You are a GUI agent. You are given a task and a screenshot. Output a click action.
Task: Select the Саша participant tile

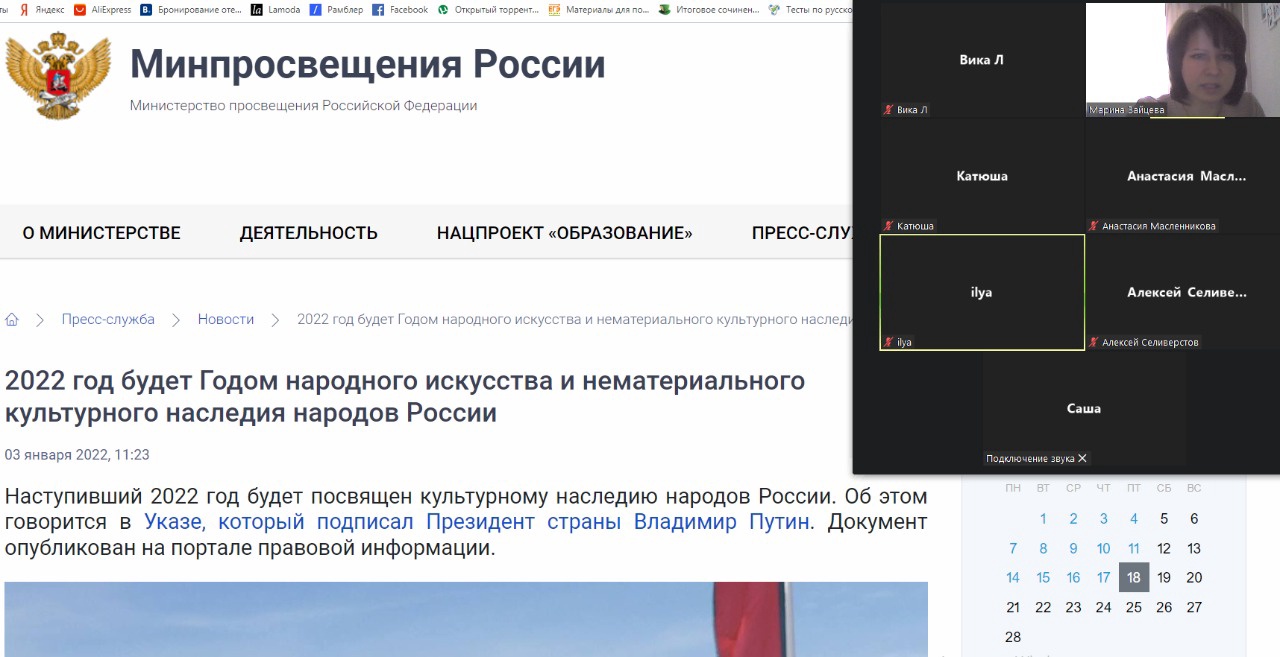click(x=1084, y=408)
